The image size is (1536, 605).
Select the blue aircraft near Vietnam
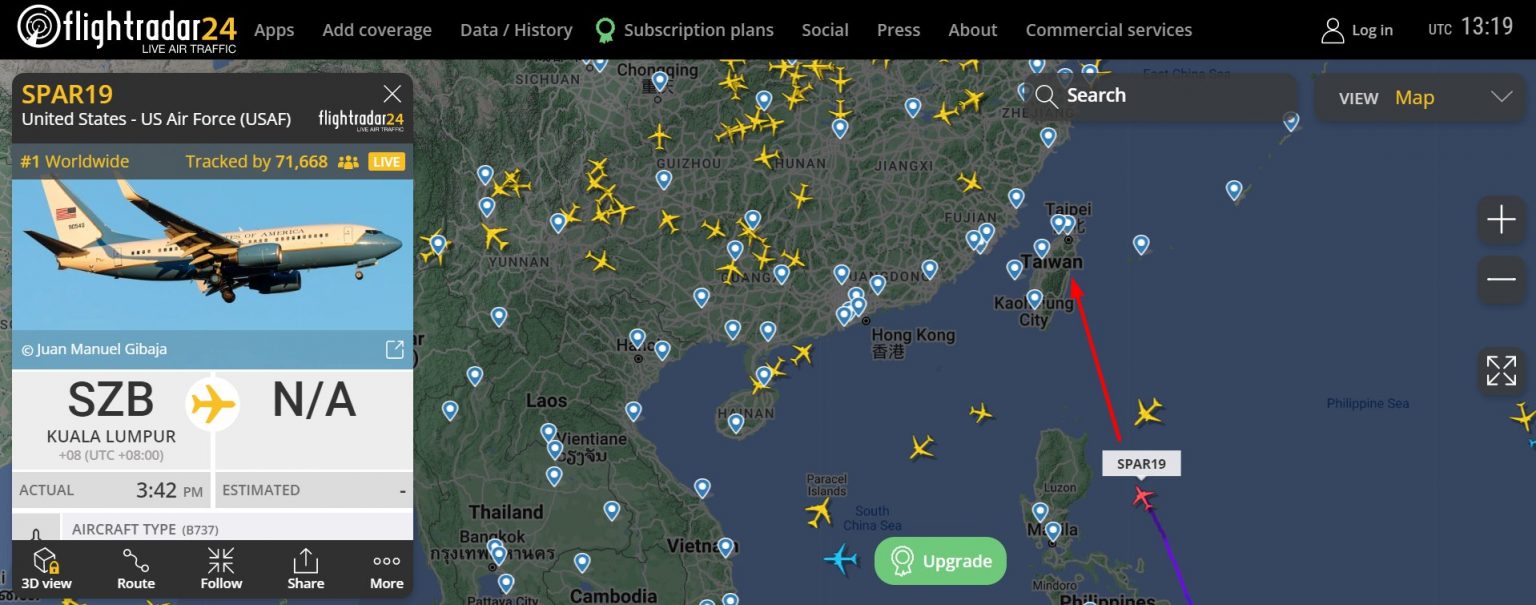[x=841, y=558]
